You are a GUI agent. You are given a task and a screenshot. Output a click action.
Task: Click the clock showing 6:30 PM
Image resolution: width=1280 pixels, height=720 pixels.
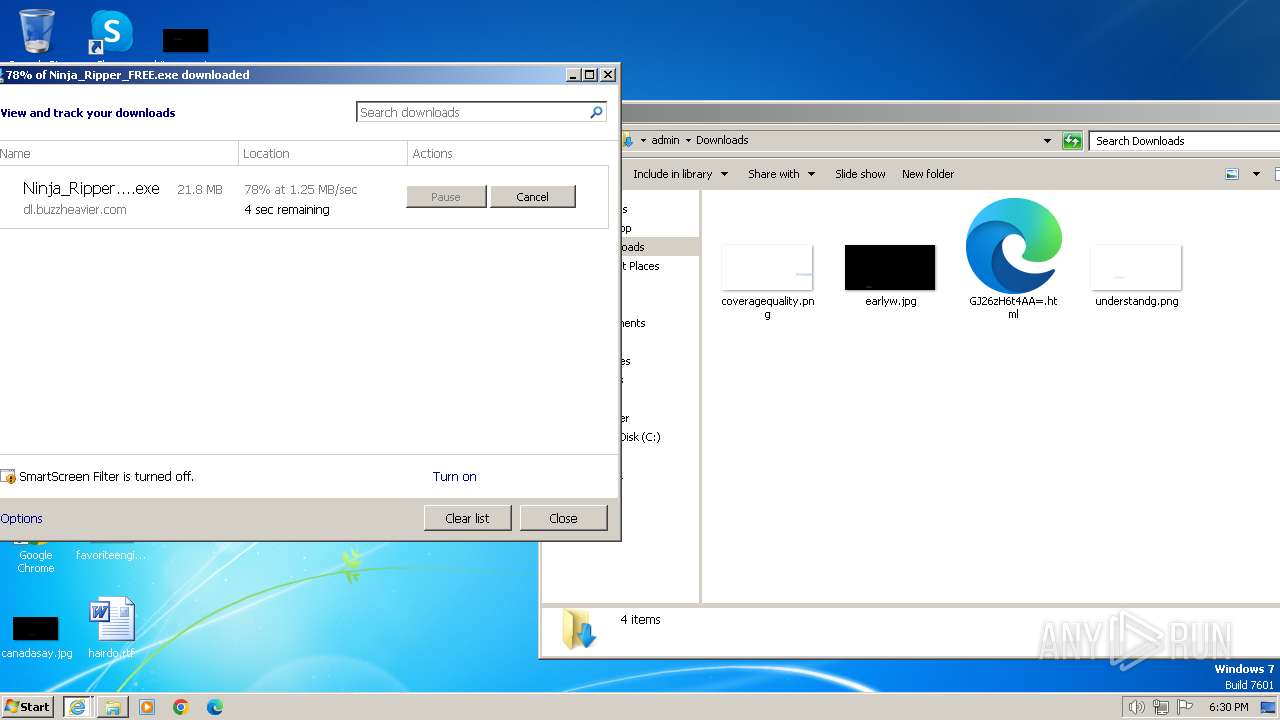click(x=1228, y=707)
